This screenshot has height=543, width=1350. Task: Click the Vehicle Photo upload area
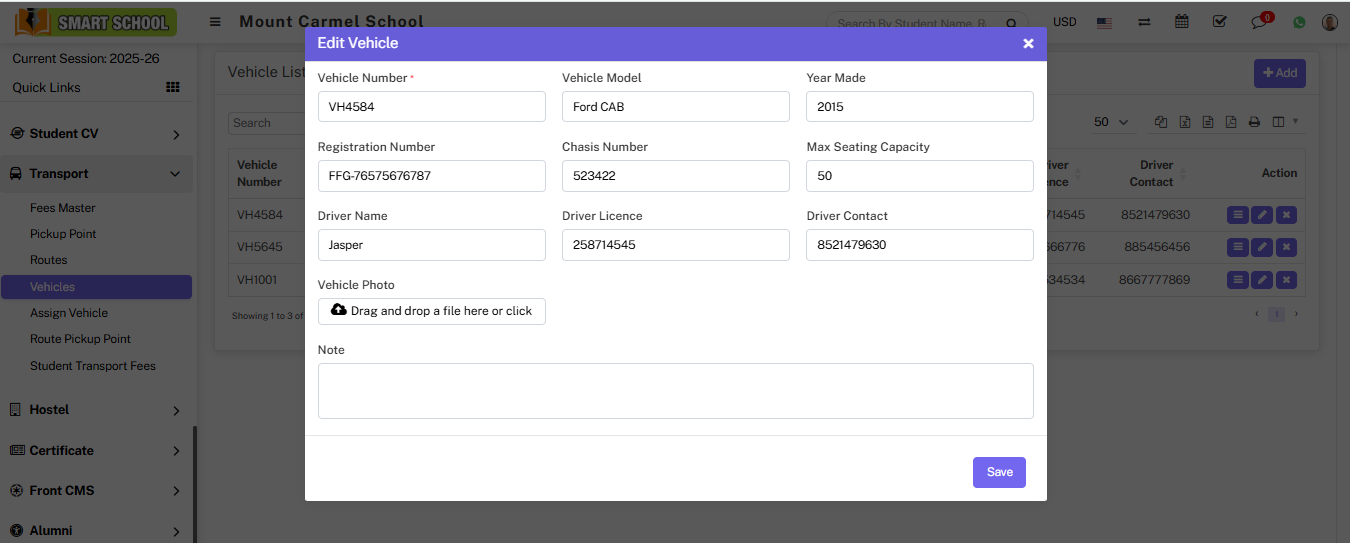click(431, 311)
